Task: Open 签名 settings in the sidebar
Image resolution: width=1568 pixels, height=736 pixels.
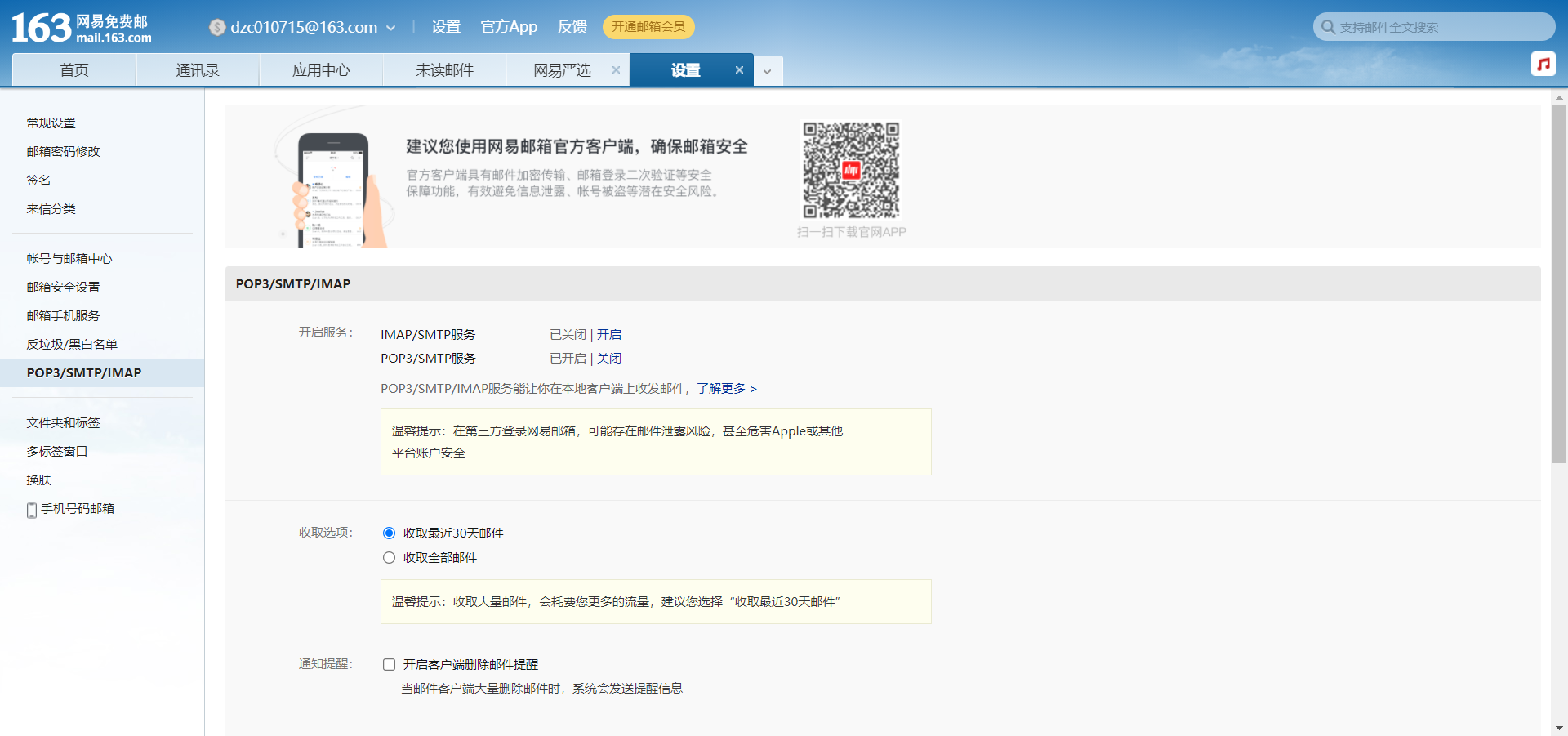Action: (x=38, y=180)
